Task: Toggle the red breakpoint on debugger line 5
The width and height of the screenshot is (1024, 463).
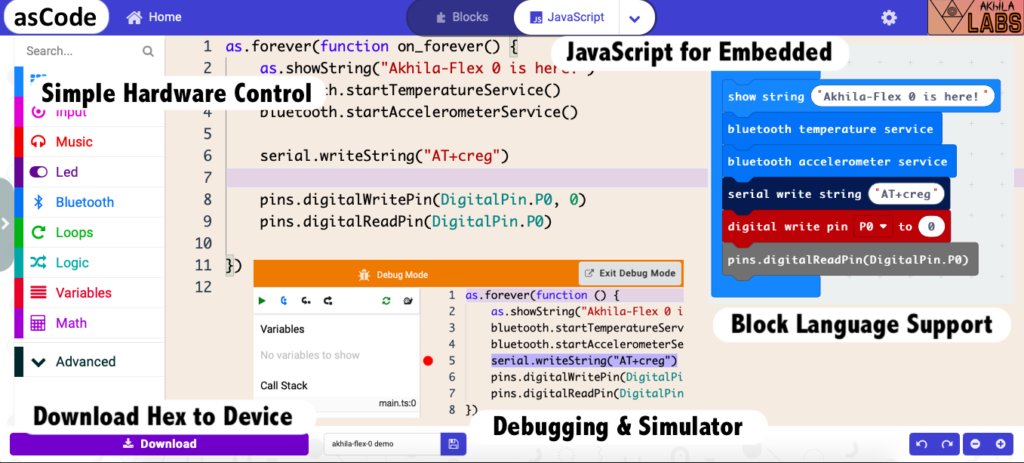Action: pyautogui.click(x=428, y=360)
